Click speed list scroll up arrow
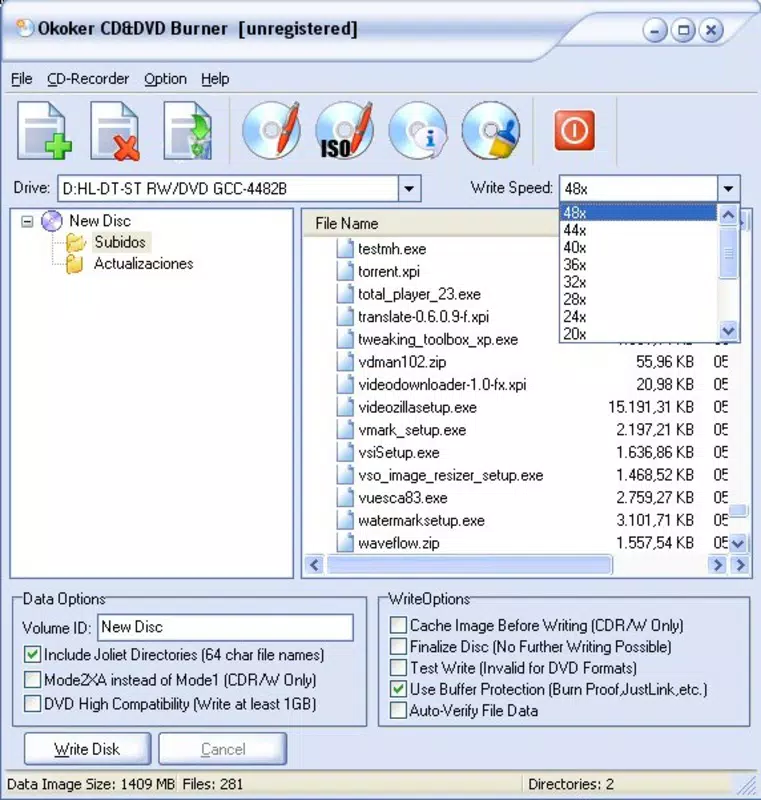This screenshot has height=800, width=761. 728,215
